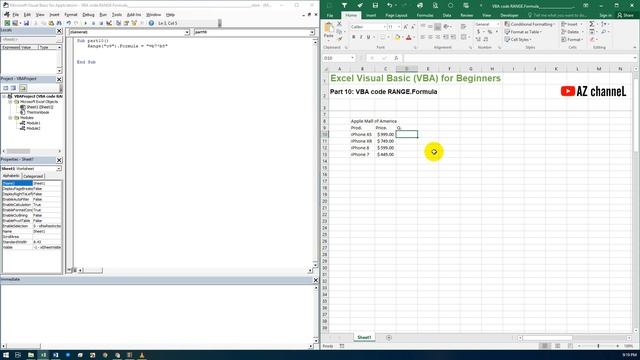
Task: Open the Run menu in VBA editor
Action: tap(103, 15)
